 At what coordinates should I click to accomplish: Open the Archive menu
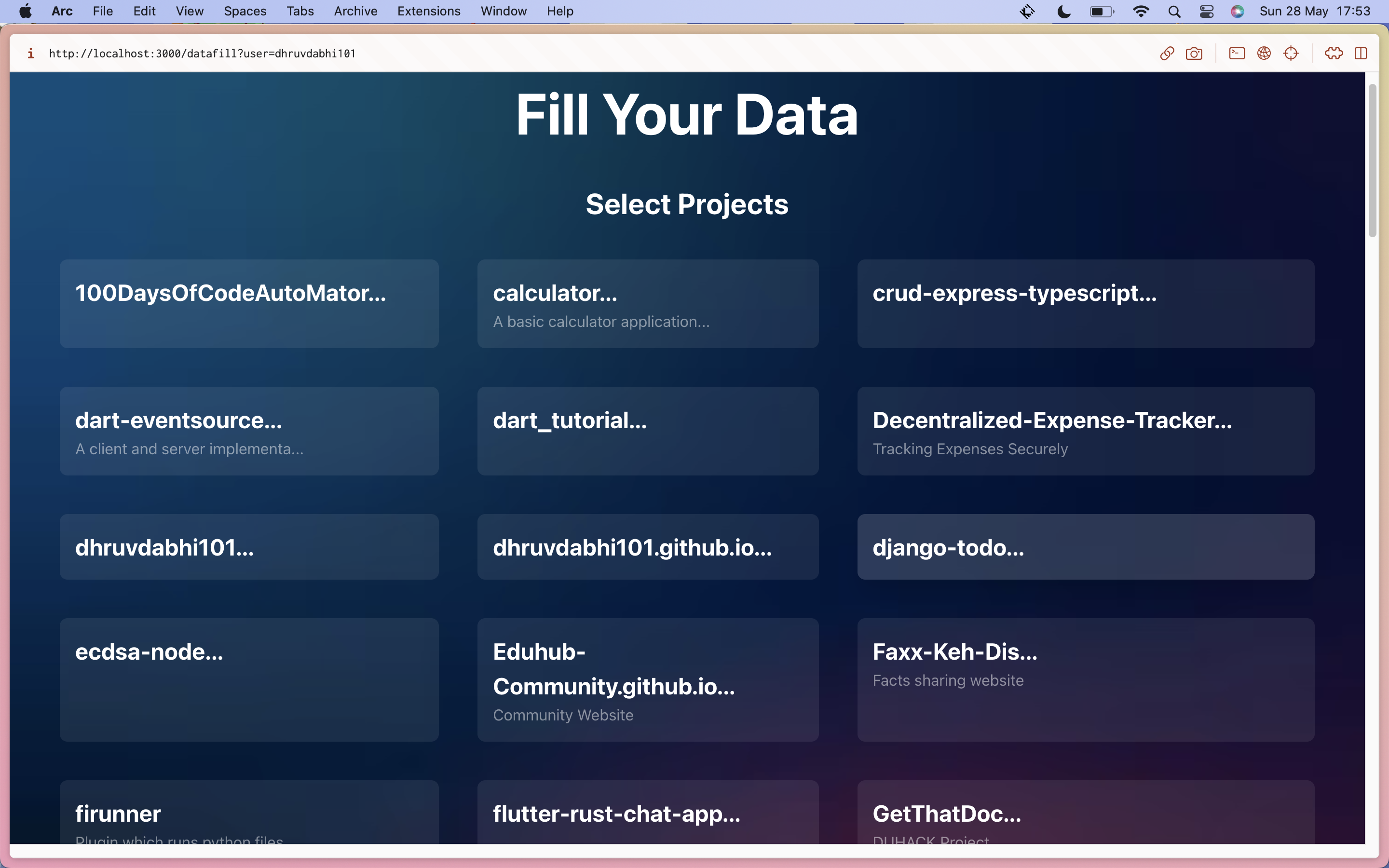355,12
